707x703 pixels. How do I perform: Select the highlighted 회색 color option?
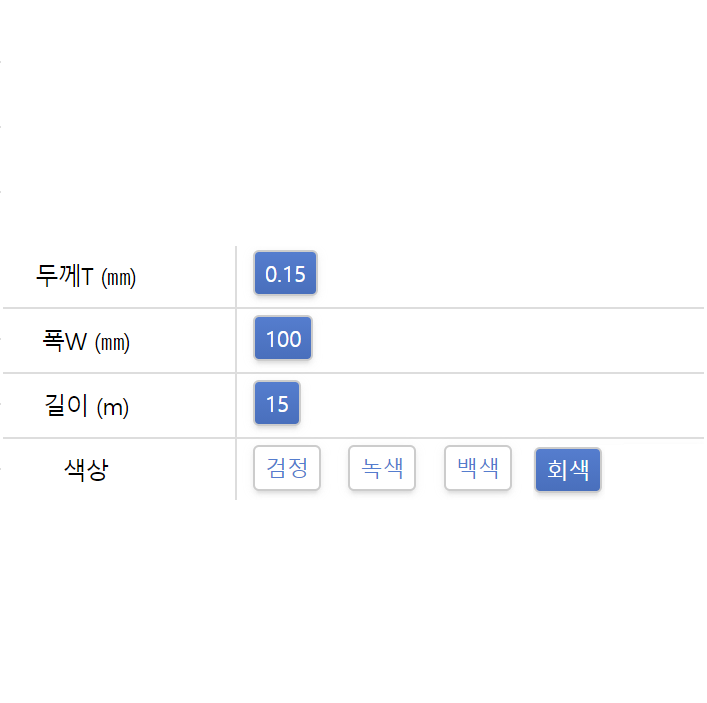click(567, 469)
